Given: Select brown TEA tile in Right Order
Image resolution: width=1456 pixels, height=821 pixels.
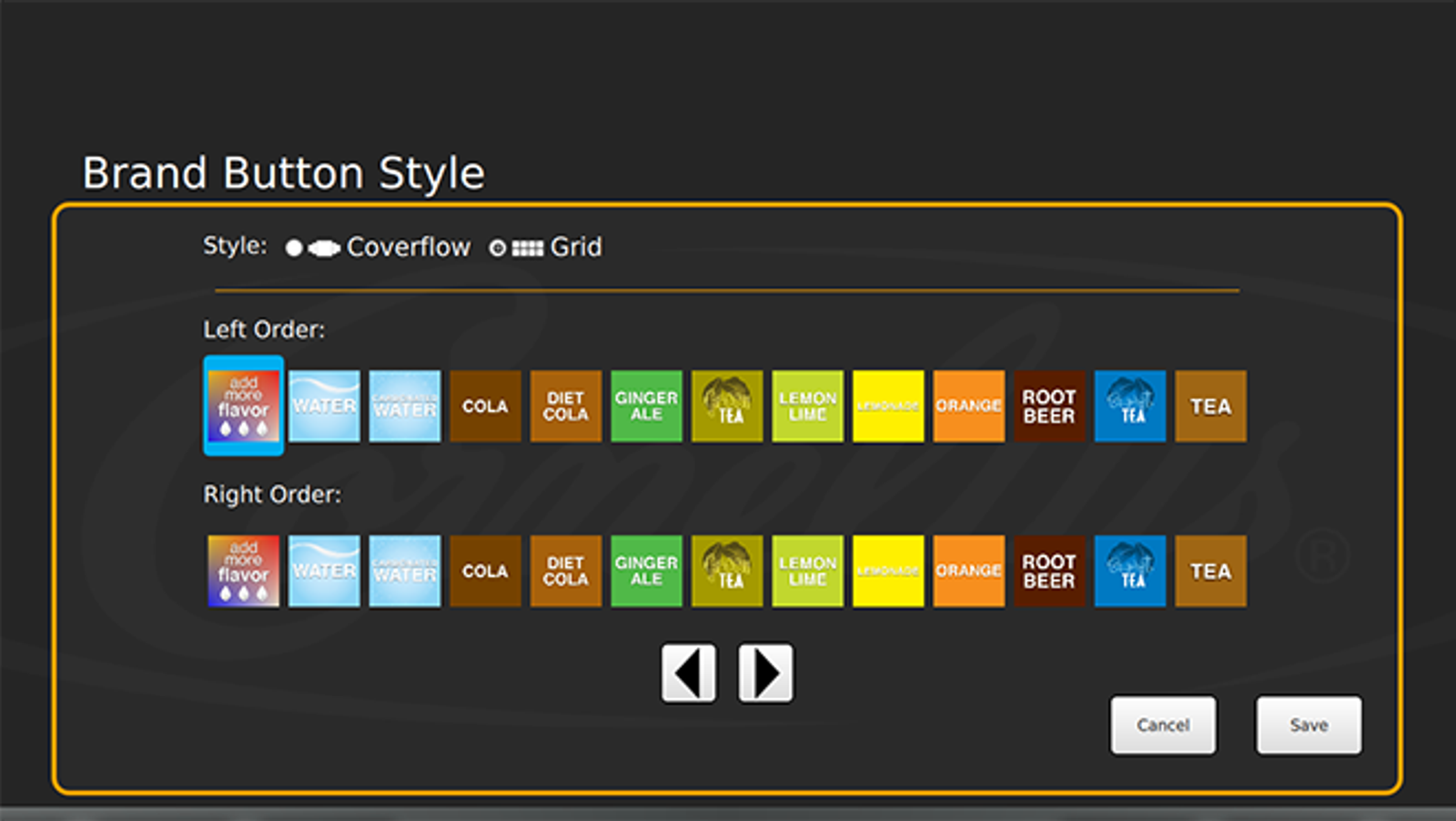Looking at the screenshot, I should coord(1210,571).
